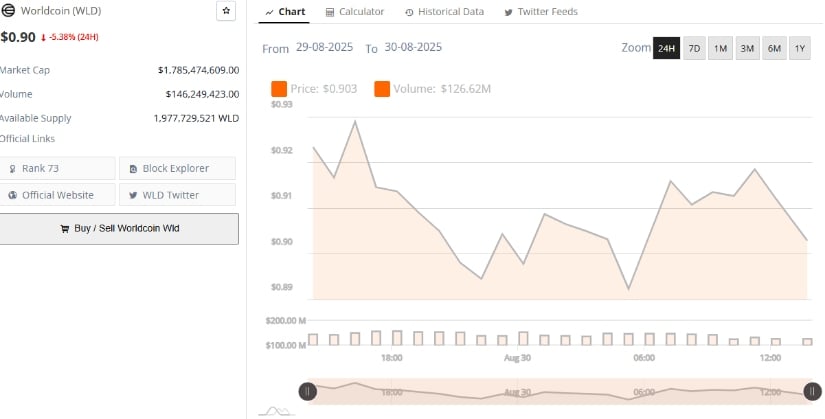Click the 18:00 time axis label

pos(391,358)
